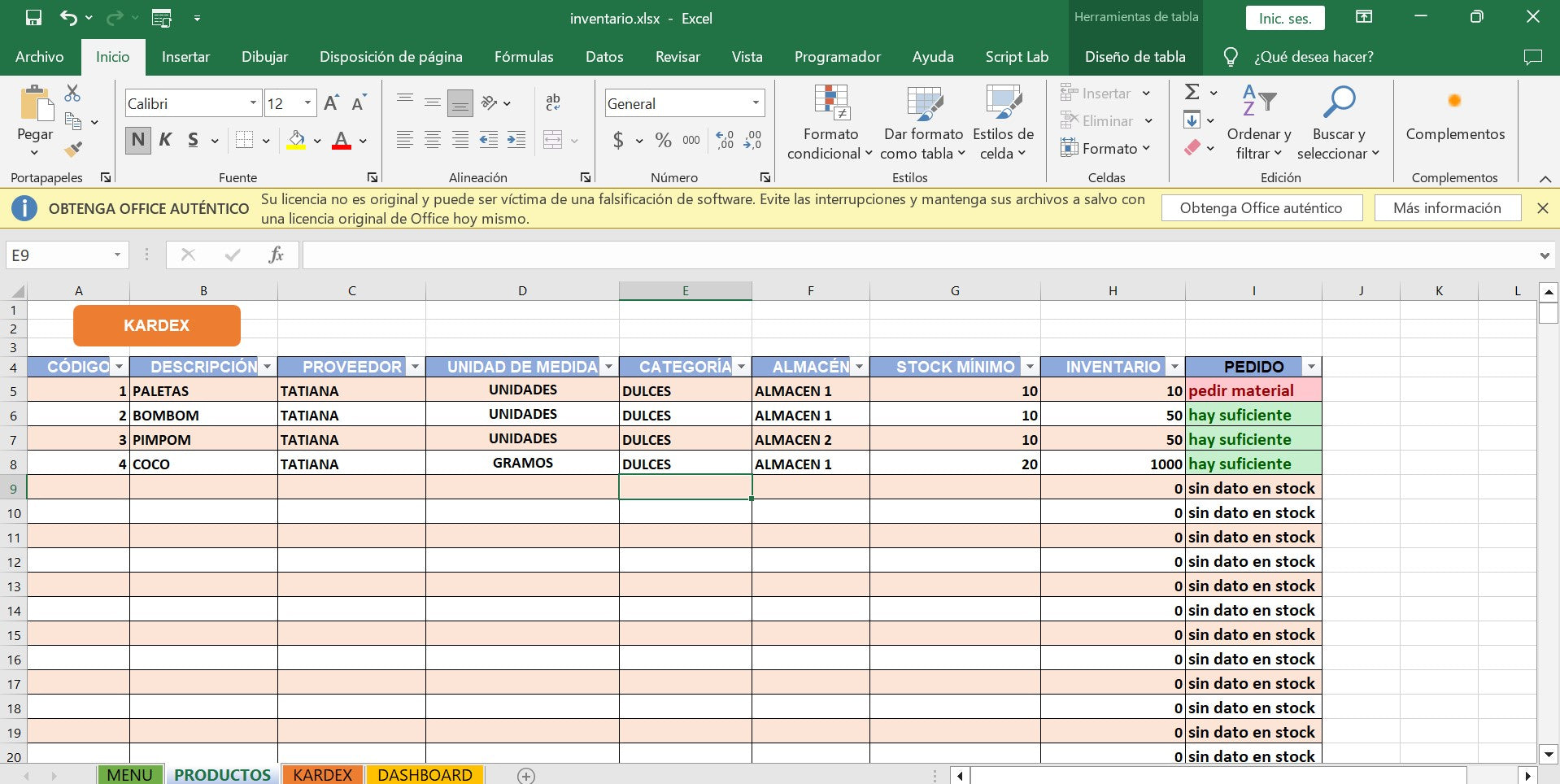This screenshot has height=784, width=1560.
Task: Click the Obtenga Office auténtico button
Action: 1262,207
